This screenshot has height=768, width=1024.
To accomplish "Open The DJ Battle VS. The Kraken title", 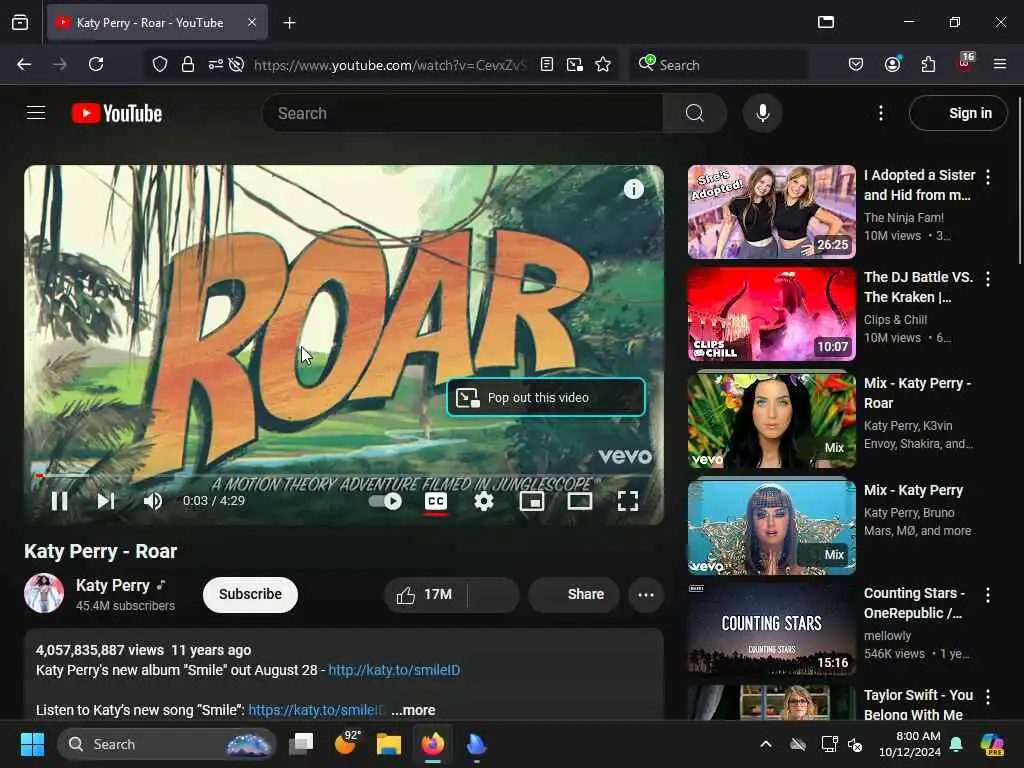I will coord(918,287).
